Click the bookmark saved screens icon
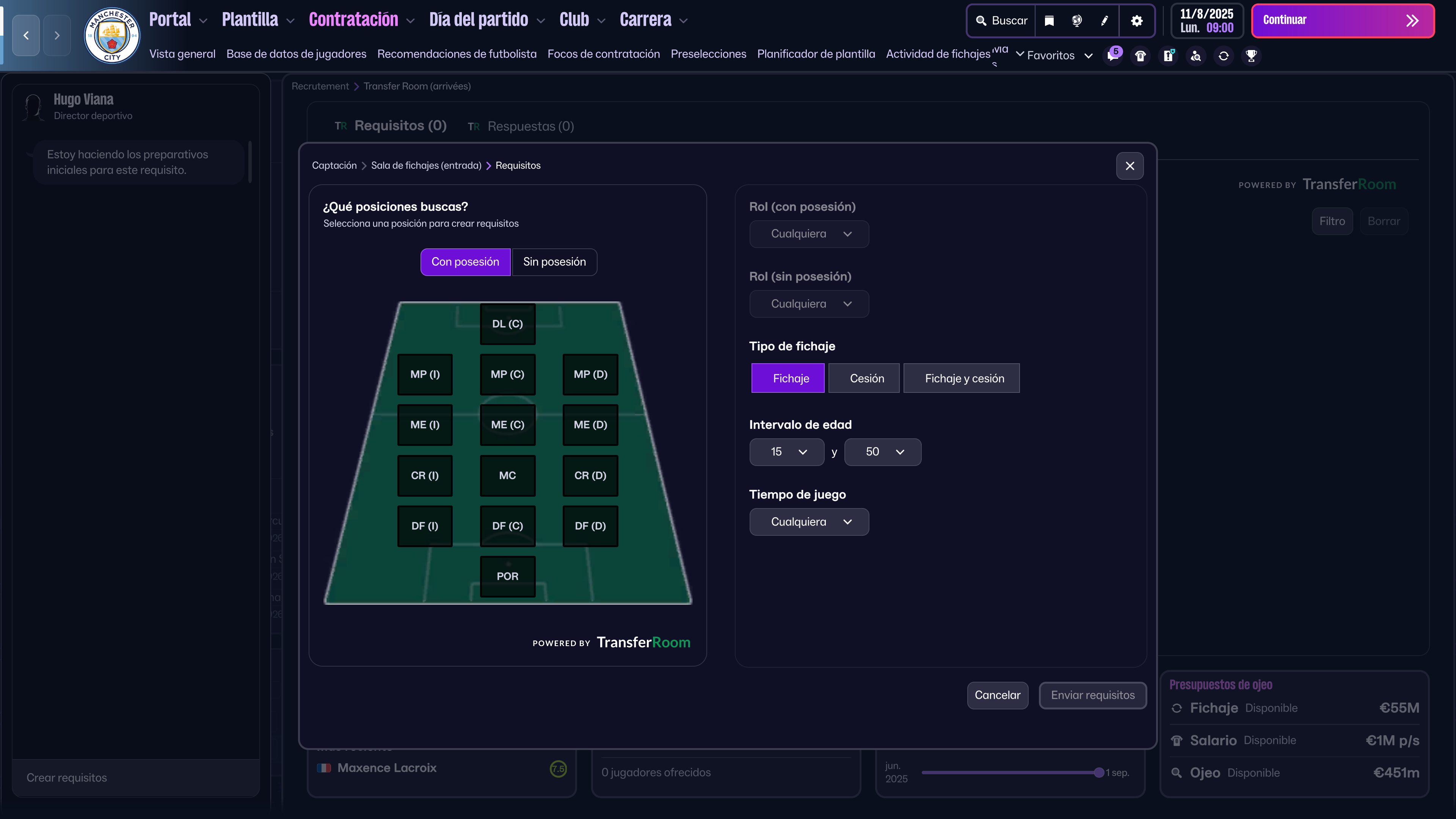Viewport: 1456px width, 819px height. [1048, 20]
